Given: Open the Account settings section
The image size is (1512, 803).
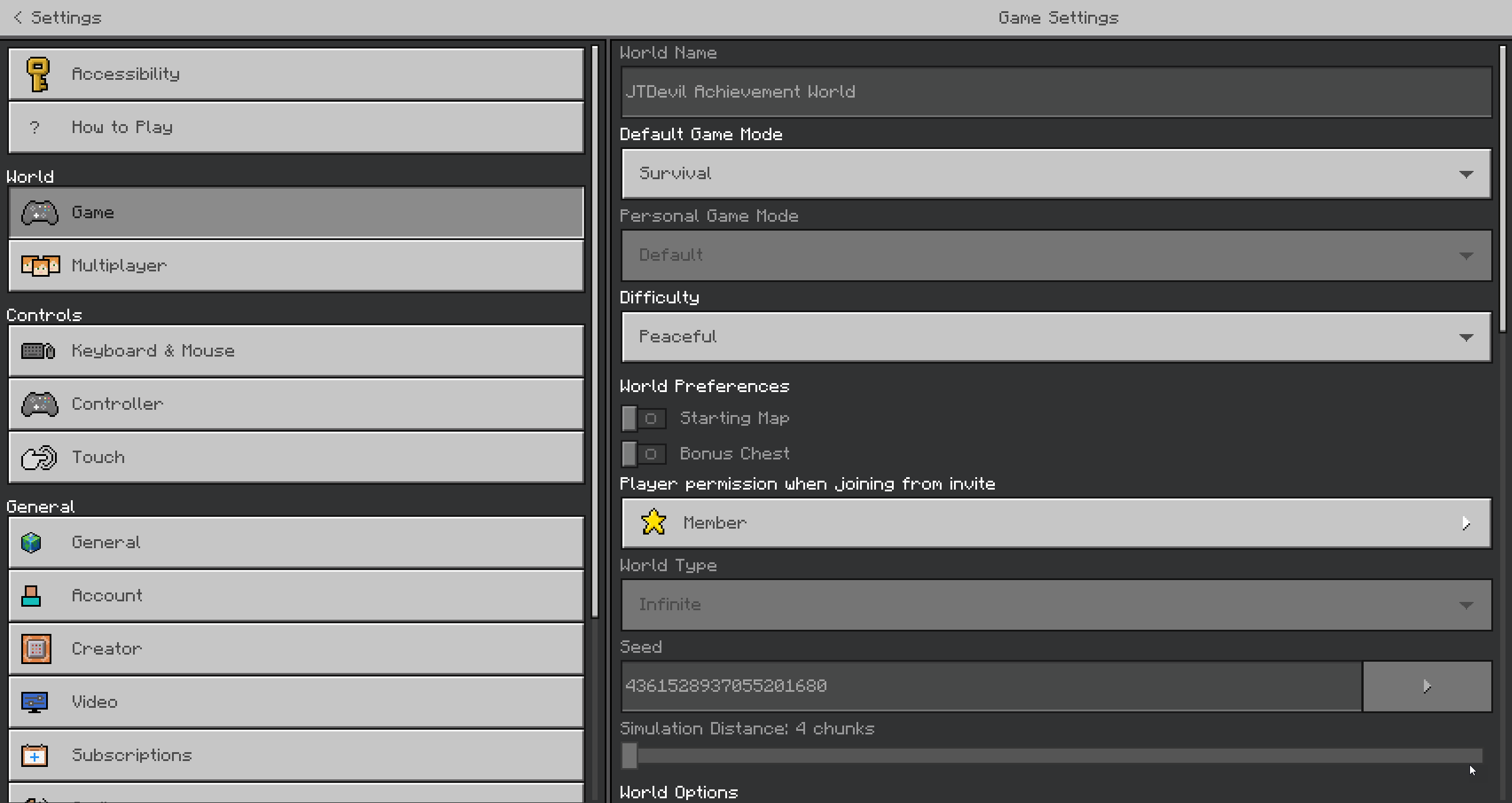Looking at the screenshot, I should tap(296, 595).
